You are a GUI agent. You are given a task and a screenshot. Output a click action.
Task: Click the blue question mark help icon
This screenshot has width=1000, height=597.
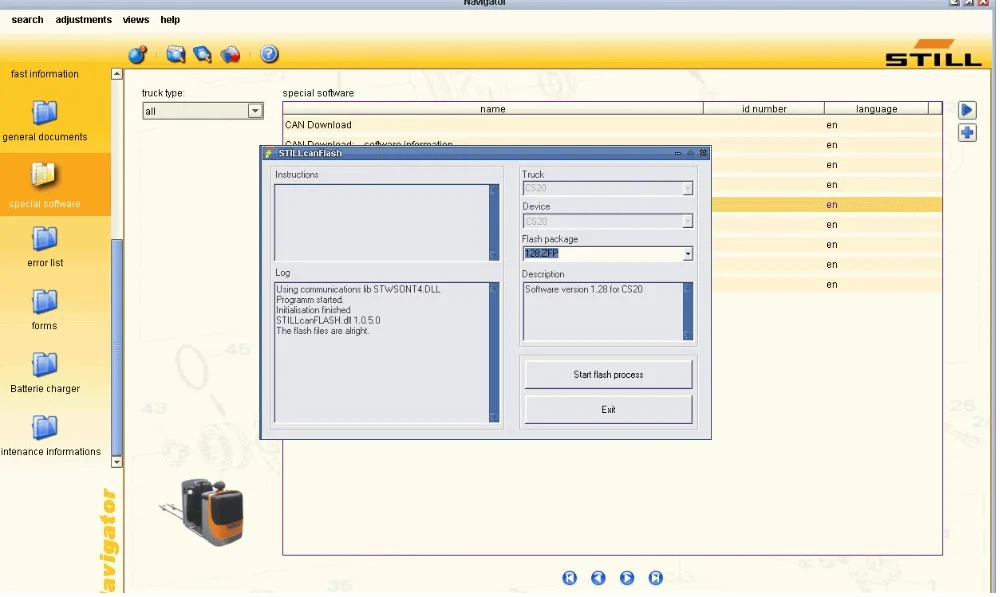(269, 54)
